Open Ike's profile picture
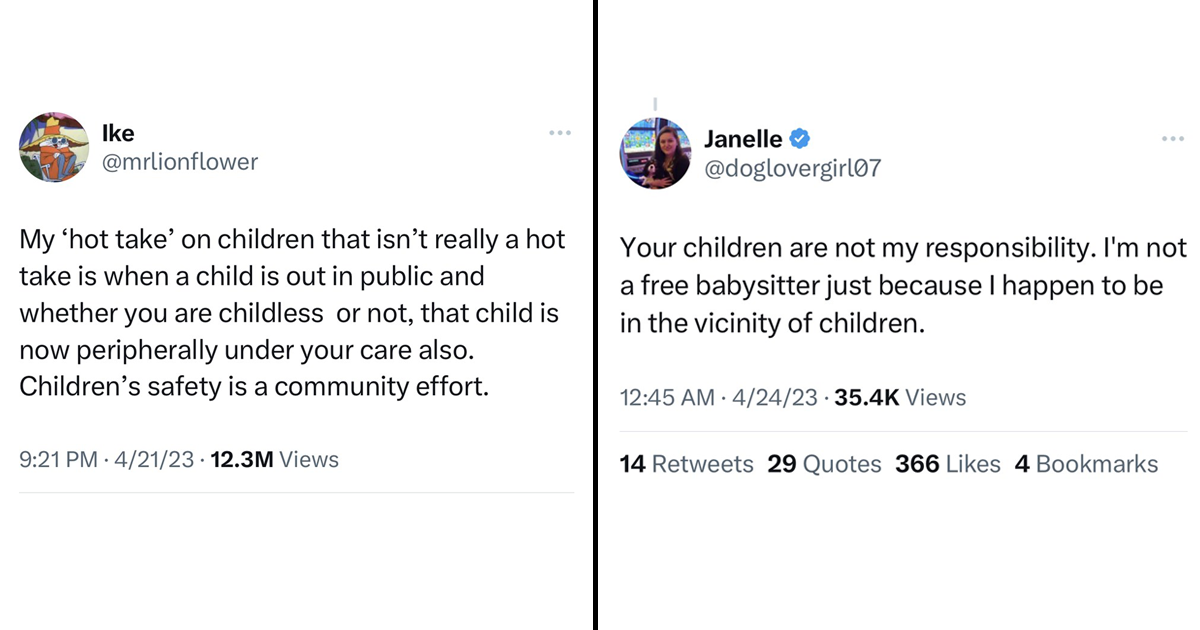 pos(54,147)
